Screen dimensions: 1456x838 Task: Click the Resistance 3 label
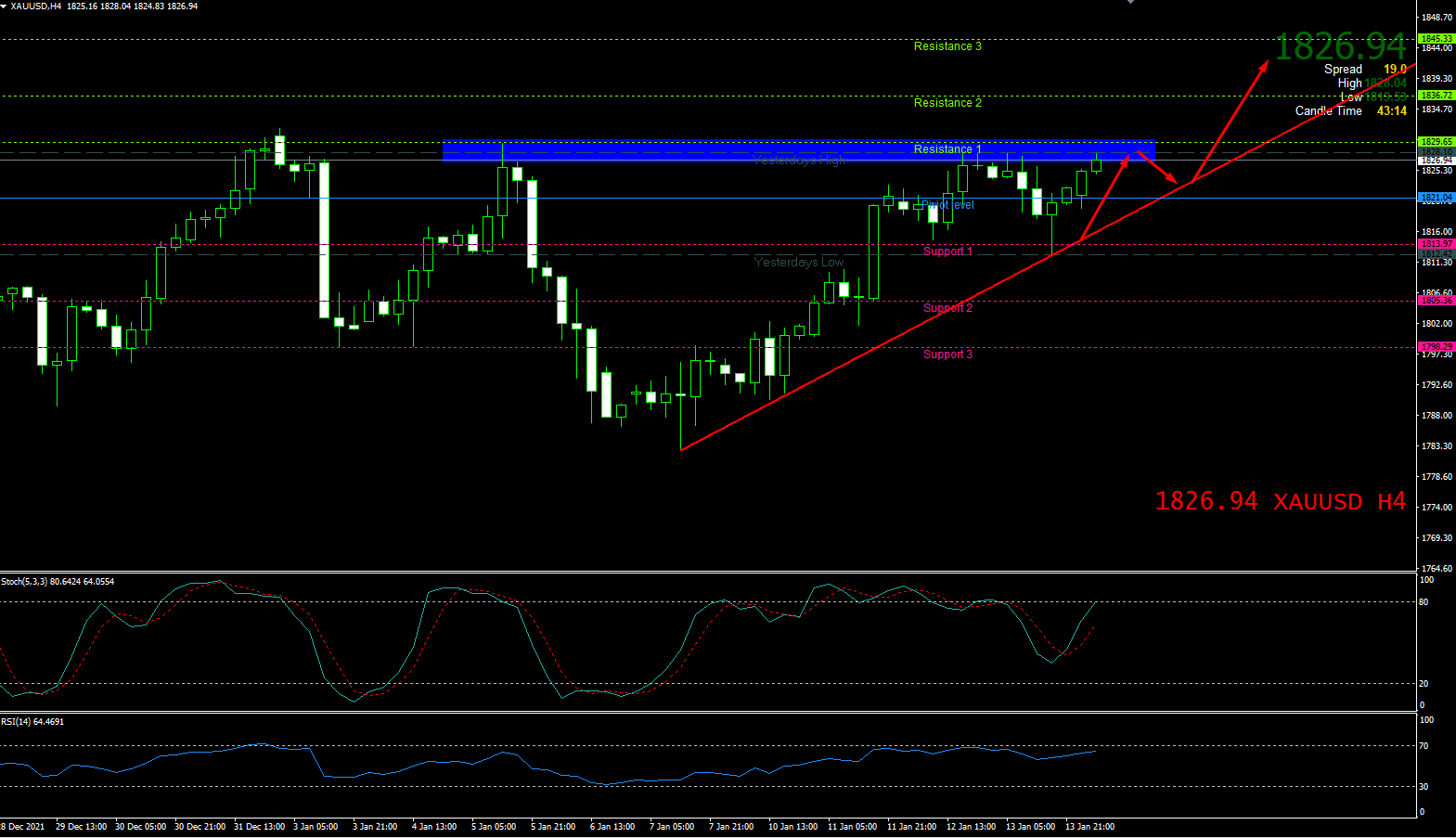coord(947,46)
